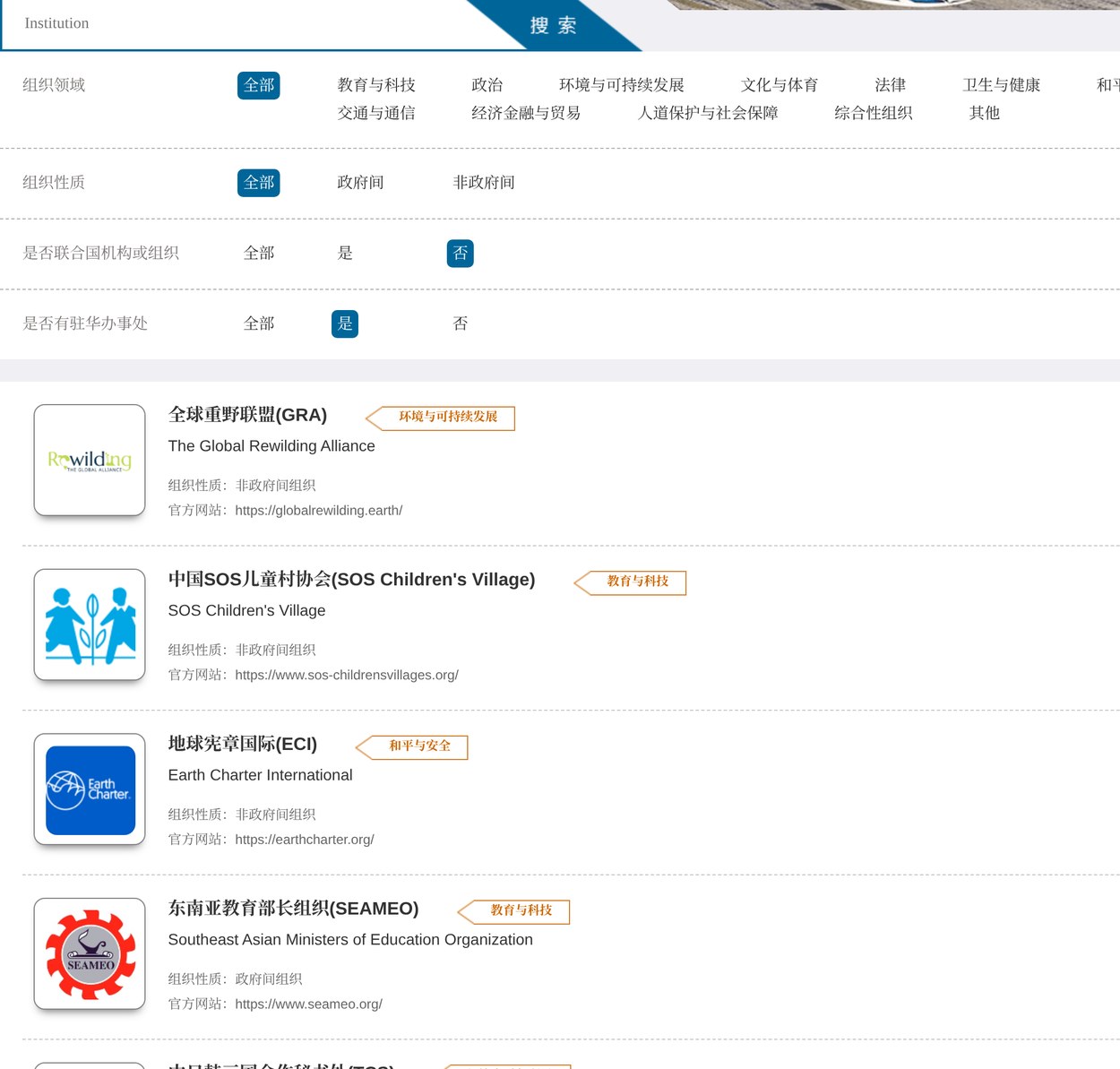Click the 搜索 search button

click(x=553, y=25)
